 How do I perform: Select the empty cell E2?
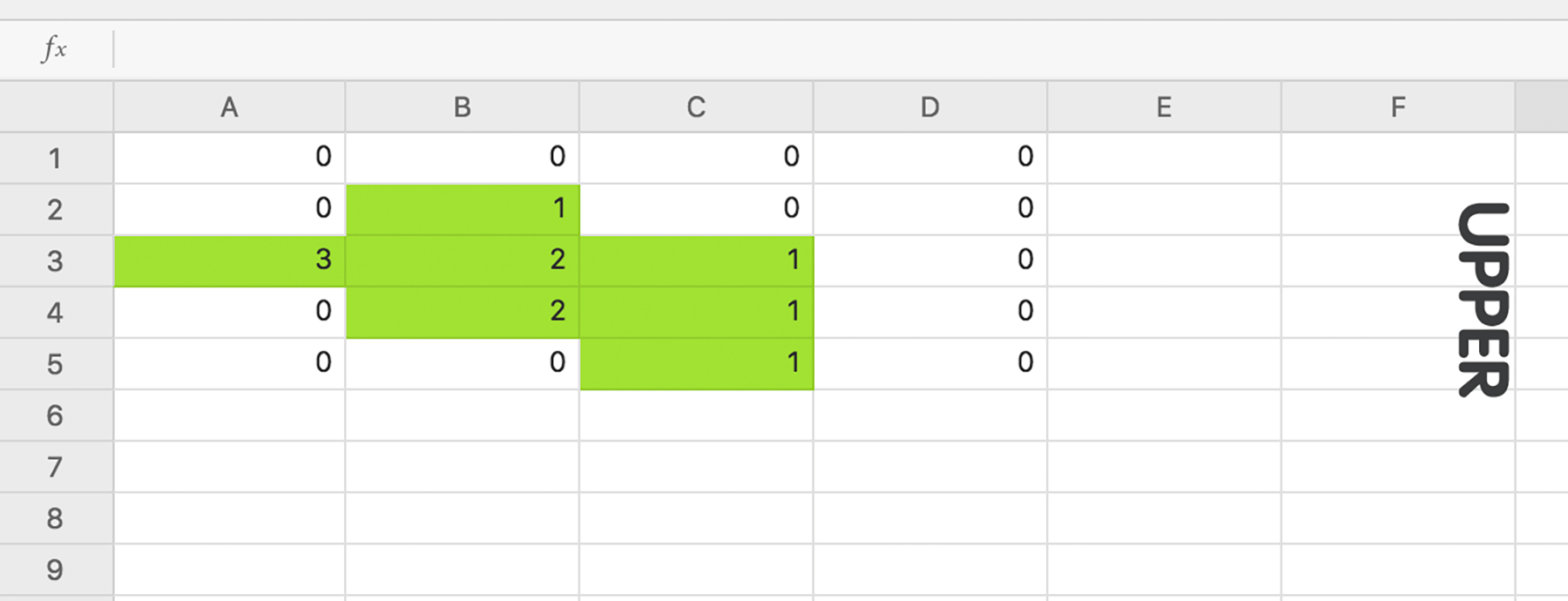(1164, 209)
